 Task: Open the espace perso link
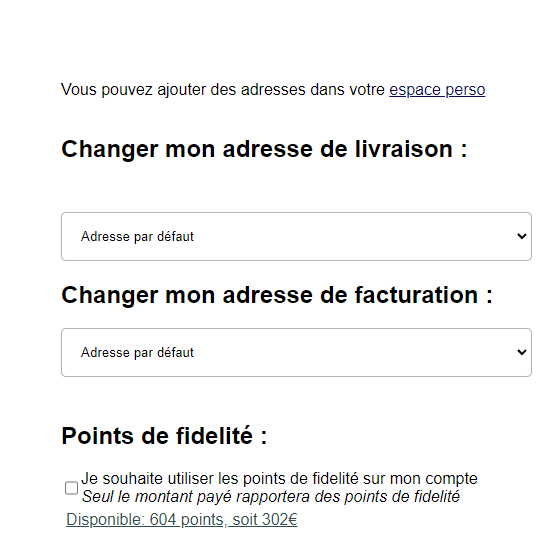[437, 90]
